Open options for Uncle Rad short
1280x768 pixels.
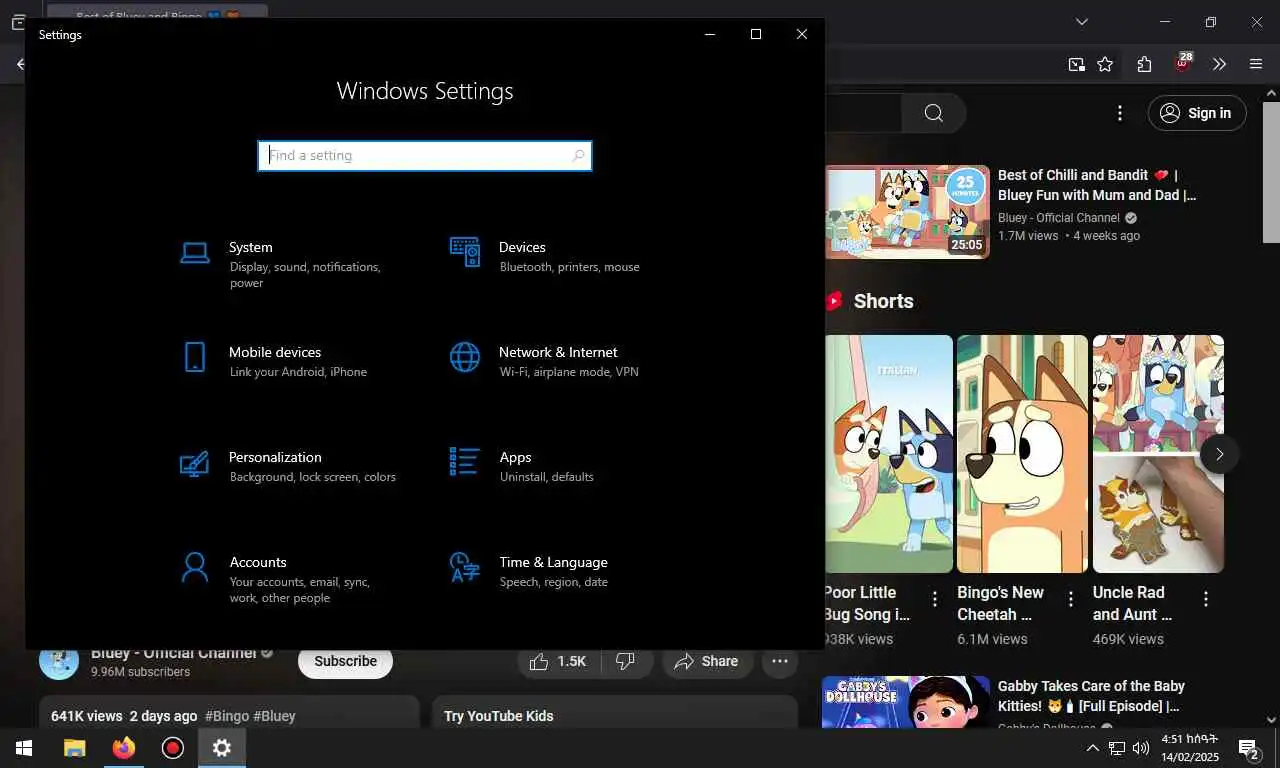click(x=1205, y=598)
